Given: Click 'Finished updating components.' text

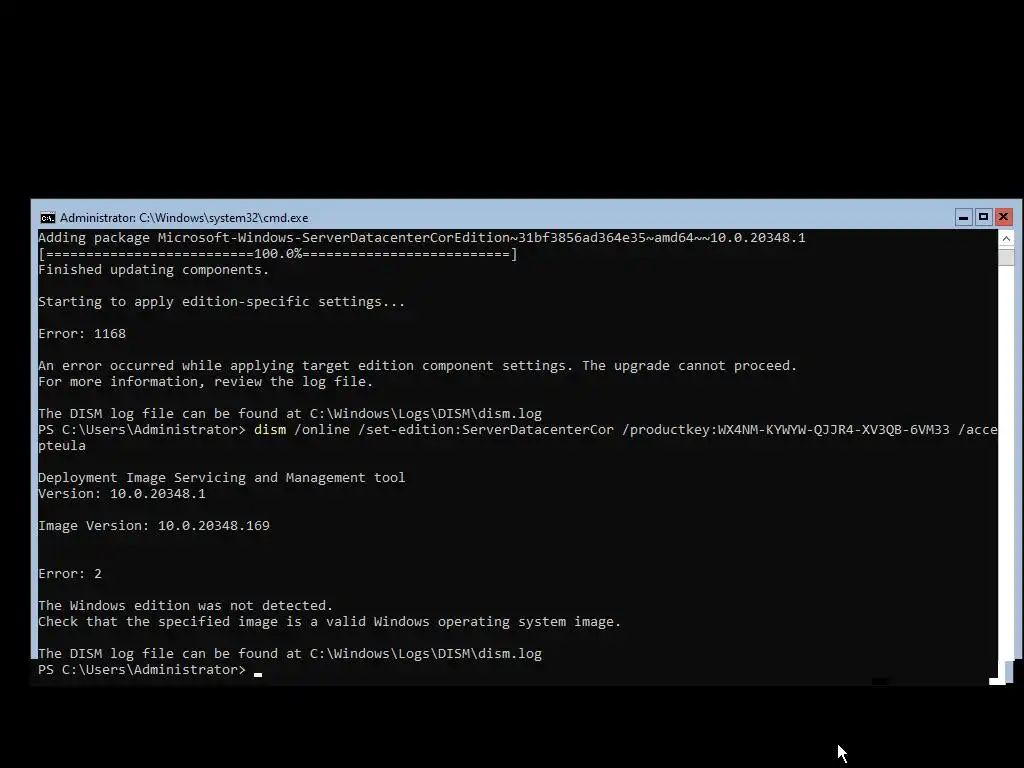Looking at the screenshot, I should tap(153, 270).
